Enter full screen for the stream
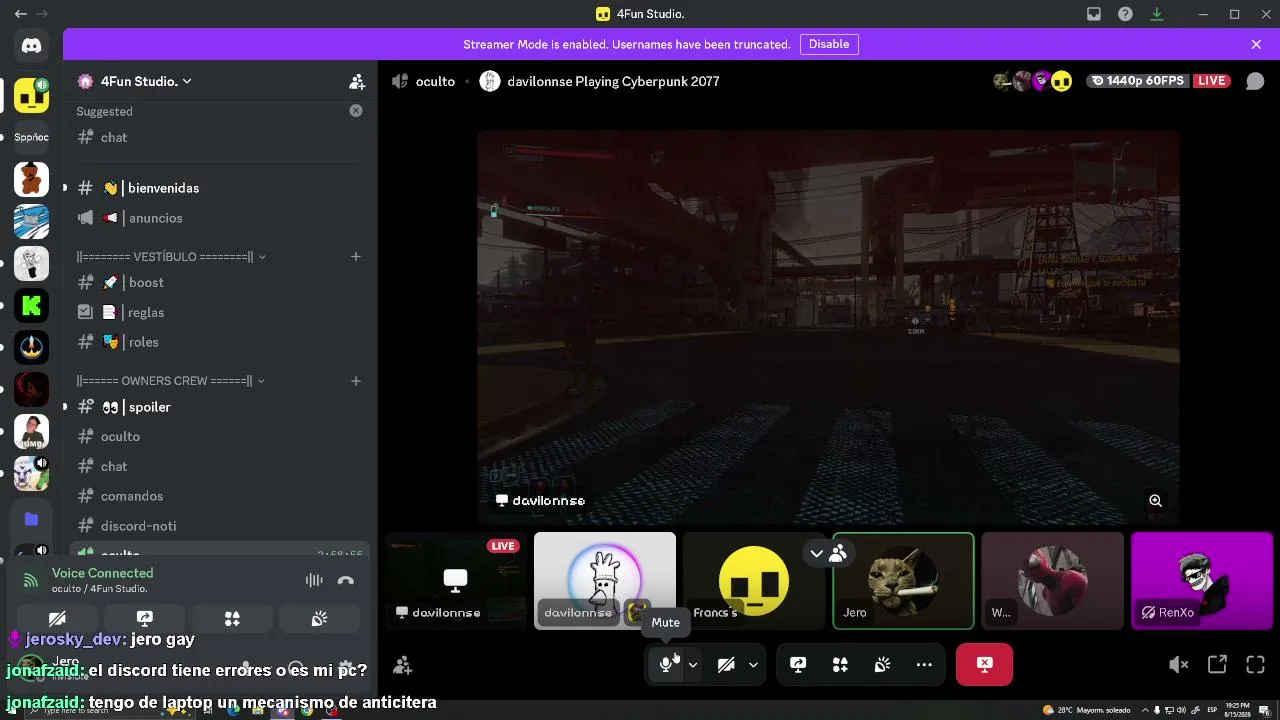The image size is (1280, 720). 1255,665
